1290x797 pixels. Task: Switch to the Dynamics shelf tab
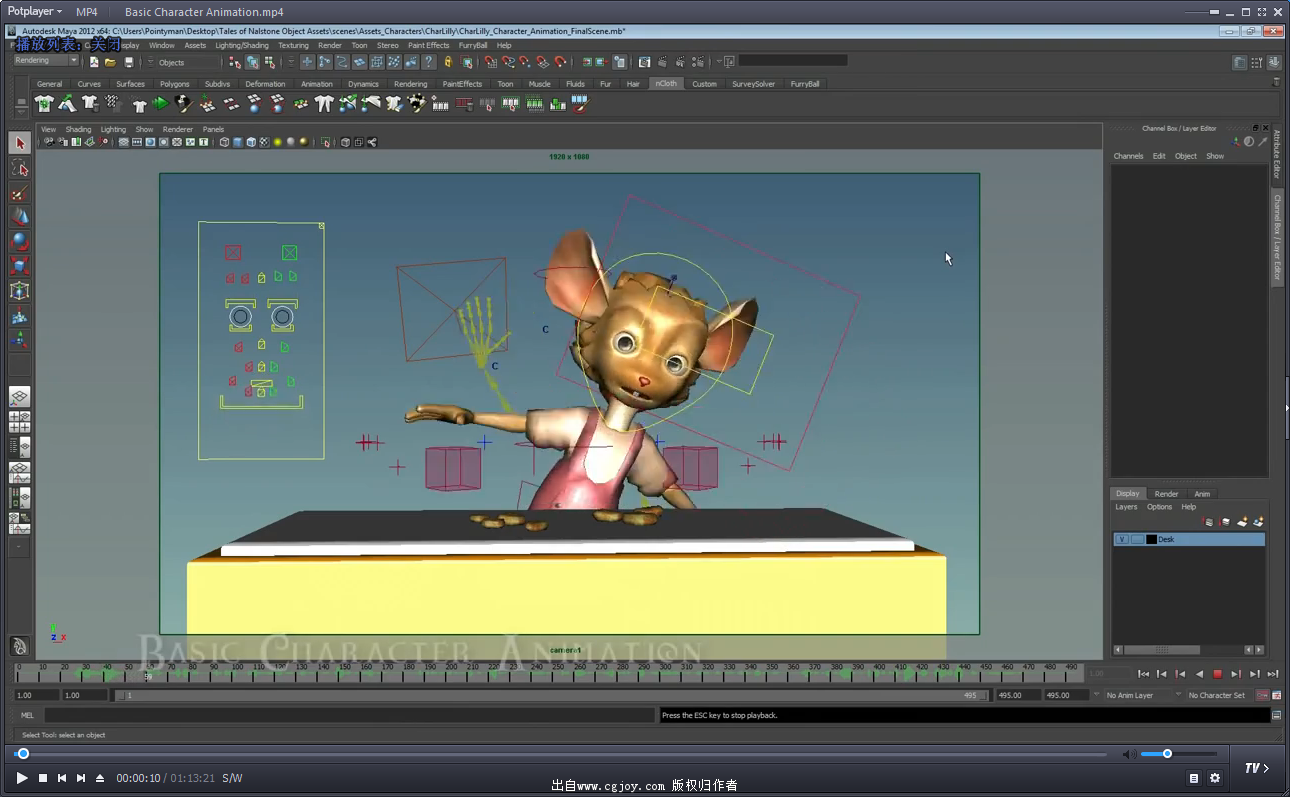[x=363, y=84]
